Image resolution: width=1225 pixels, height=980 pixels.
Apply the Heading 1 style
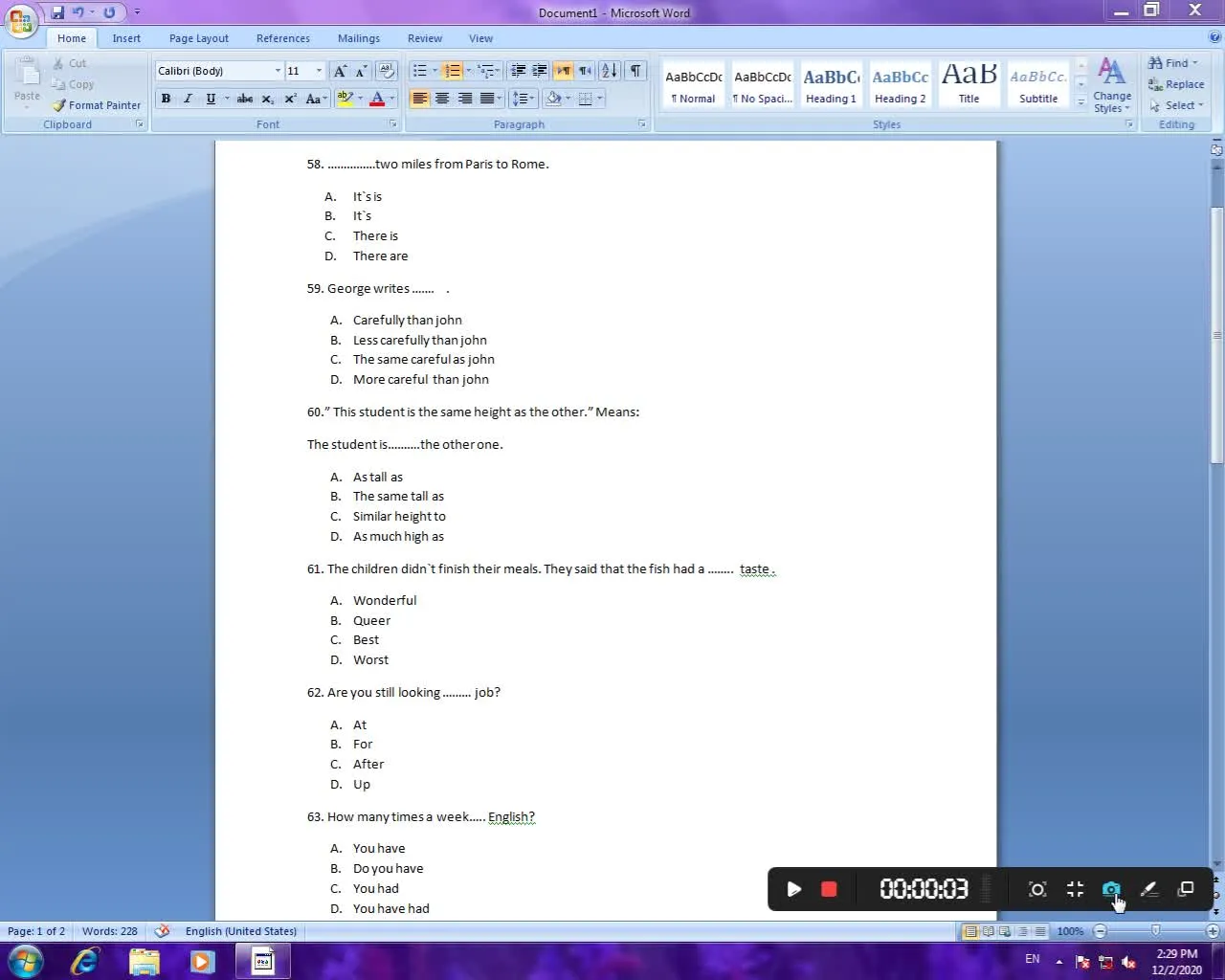click(x=831, y=85)
